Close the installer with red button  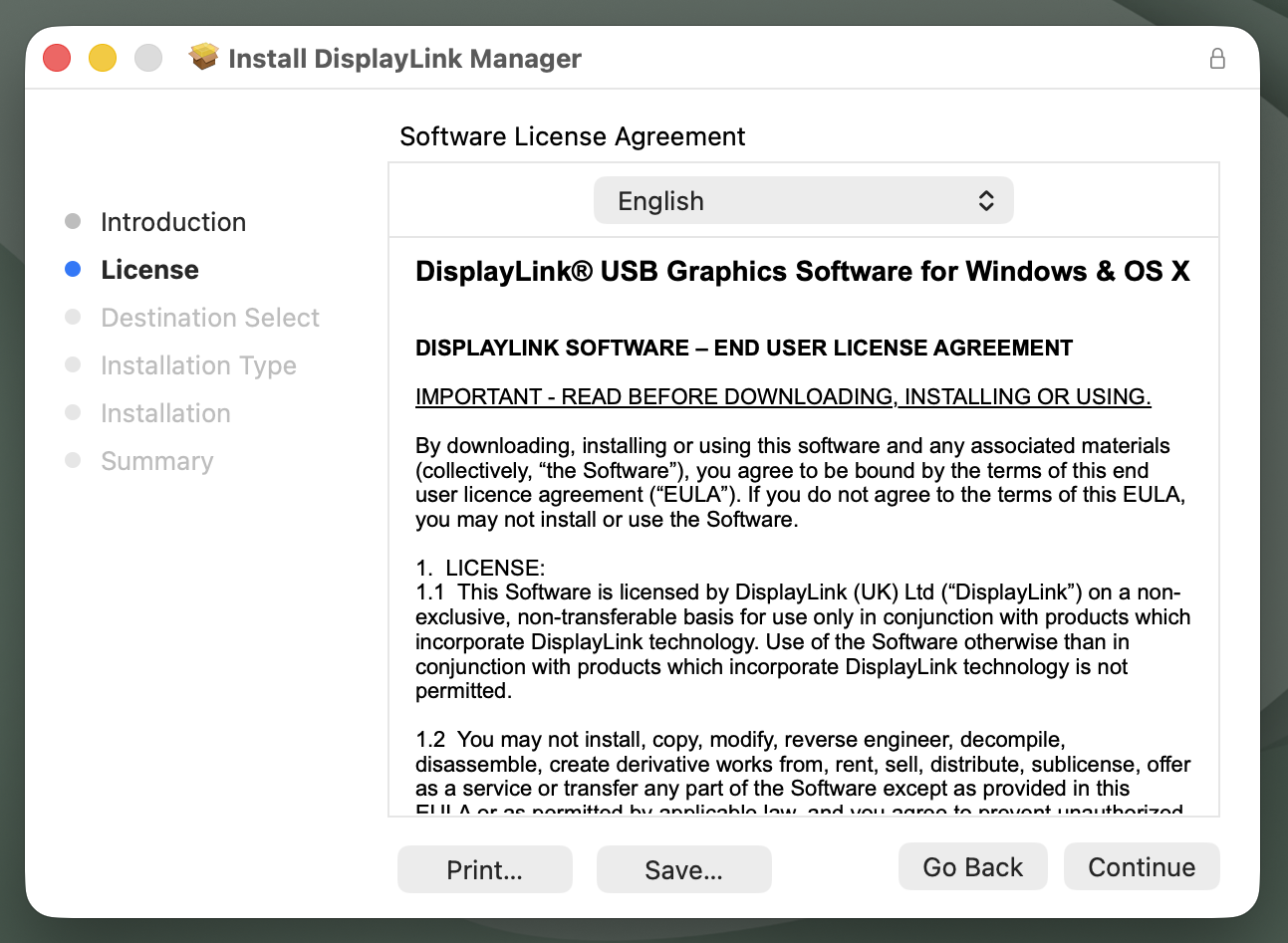[x=57, y=58]
